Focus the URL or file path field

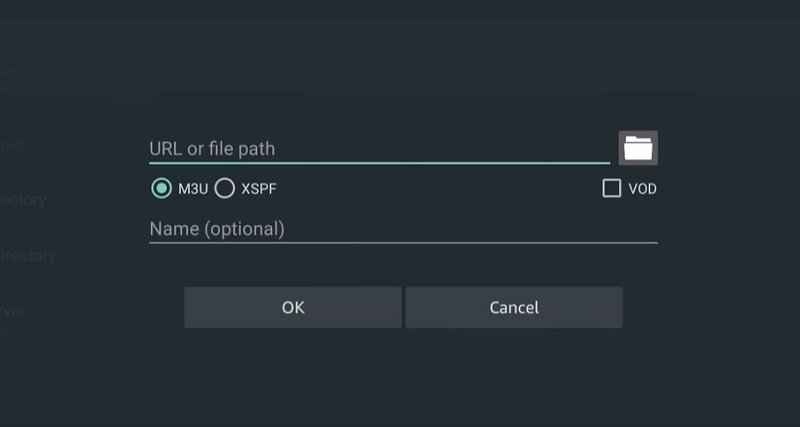coord(379,149)
